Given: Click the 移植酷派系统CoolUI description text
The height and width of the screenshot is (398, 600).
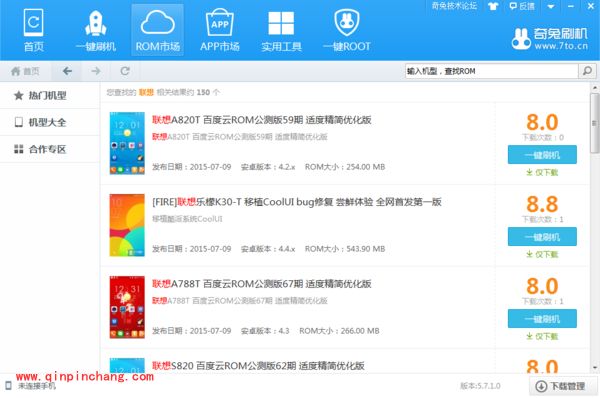Looking at the screenshot, I should pyautogui.click(x=187, y=219).
